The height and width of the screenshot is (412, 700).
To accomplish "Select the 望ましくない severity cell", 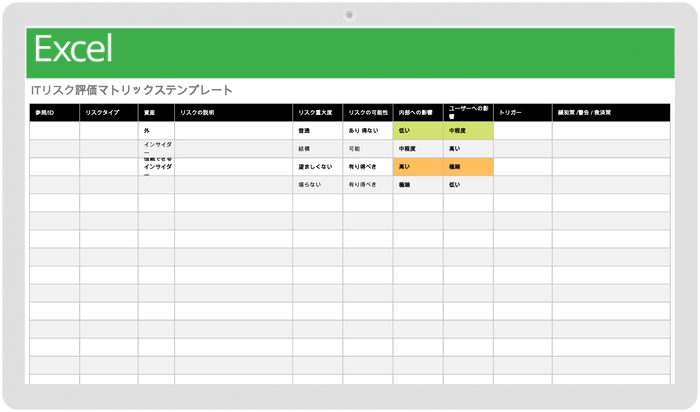I will coord(317,166).
